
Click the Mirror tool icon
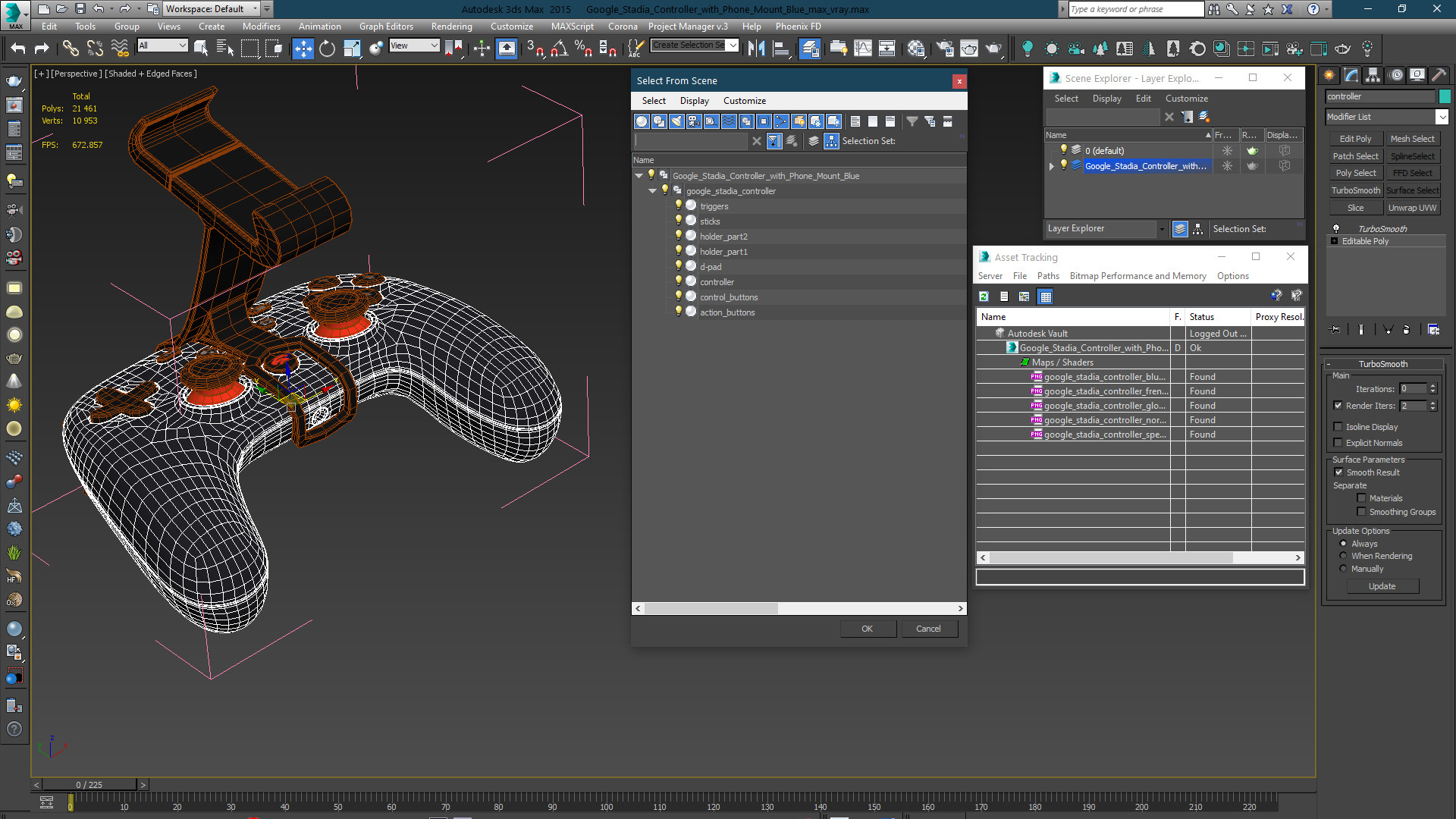click(x=756, y=49)
